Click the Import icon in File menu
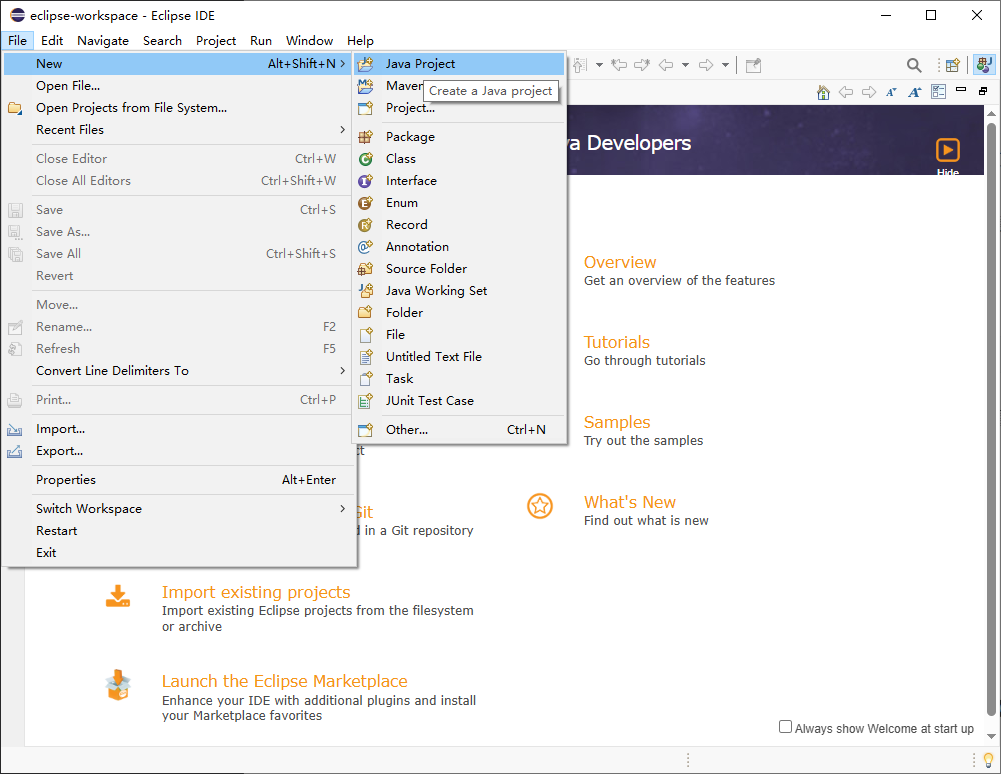The image size is (1001, 774). coord(15,430)
